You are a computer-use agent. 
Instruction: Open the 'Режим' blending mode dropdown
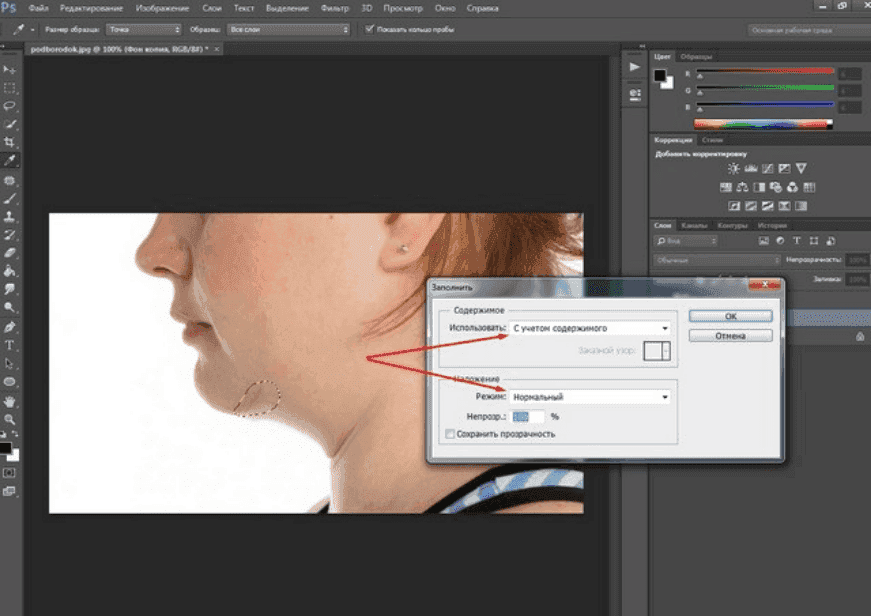tap(589, 397)
